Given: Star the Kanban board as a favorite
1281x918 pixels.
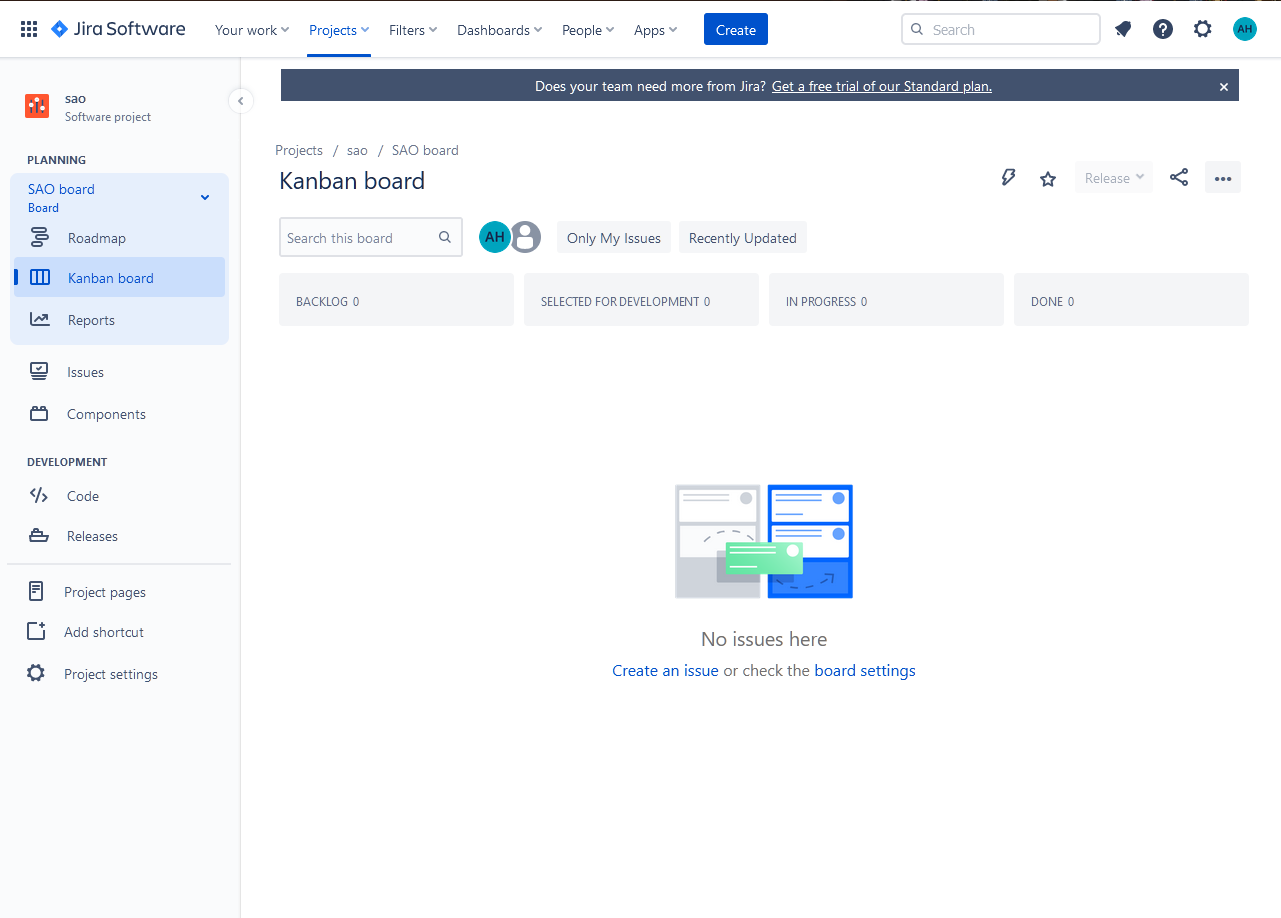Looking at the screenshot, I should pyautogui.click(x=1047, y=177).
